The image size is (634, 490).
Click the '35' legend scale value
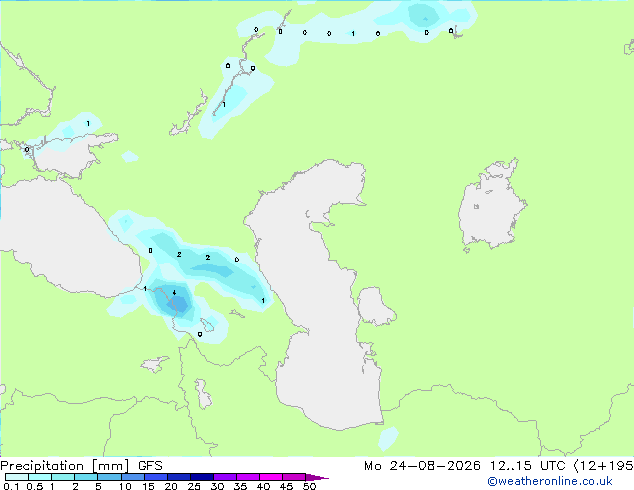[x=240, y=486]
